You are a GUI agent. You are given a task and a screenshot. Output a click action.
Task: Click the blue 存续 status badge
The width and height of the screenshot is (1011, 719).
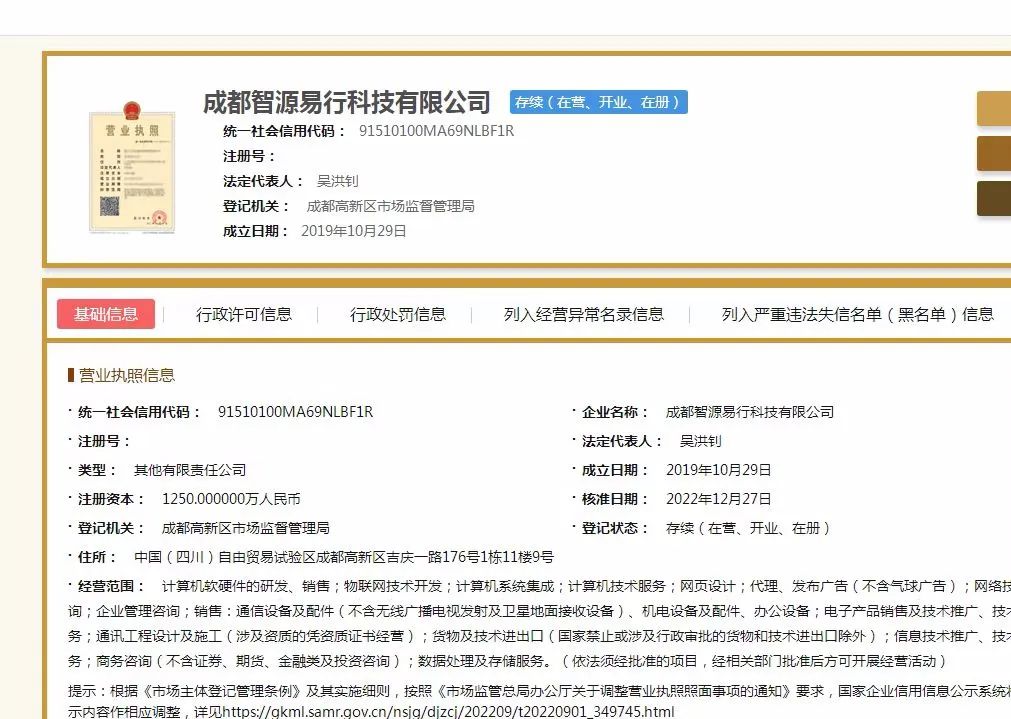(598, 102)
